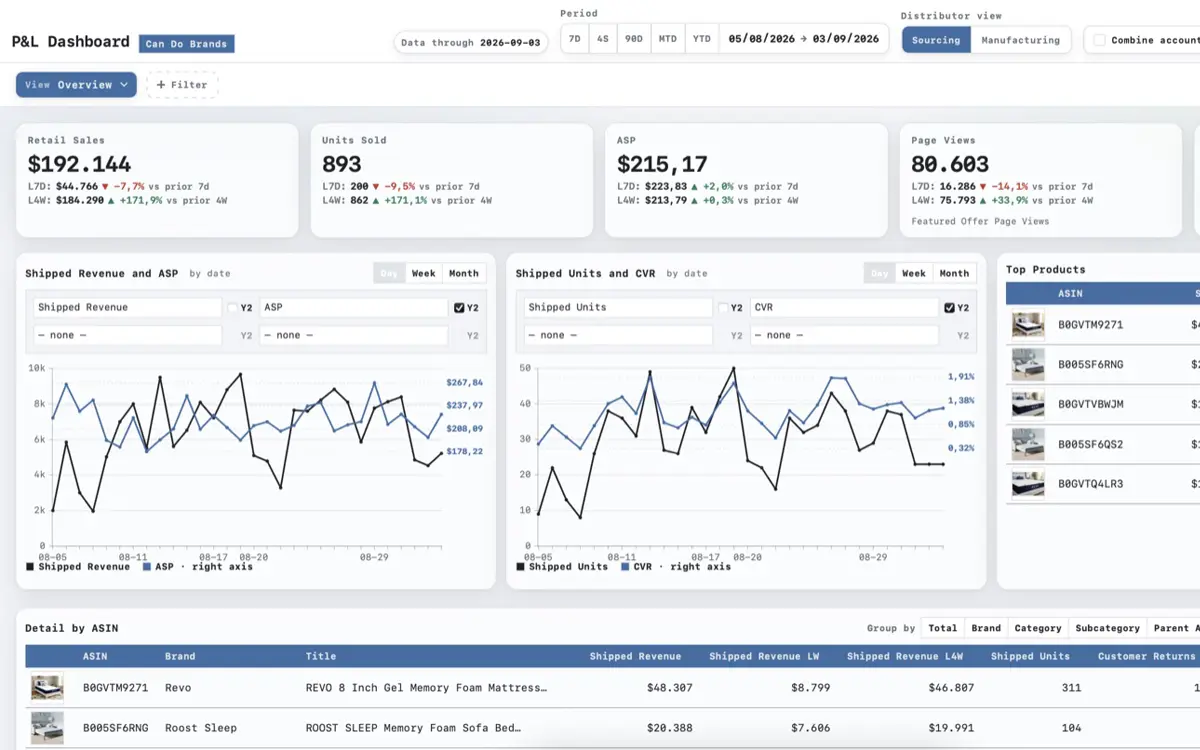This screenshot has height=750, width=1200.
Task: Switch distributor view to Manufacturing
Action: coord(1020,40)
